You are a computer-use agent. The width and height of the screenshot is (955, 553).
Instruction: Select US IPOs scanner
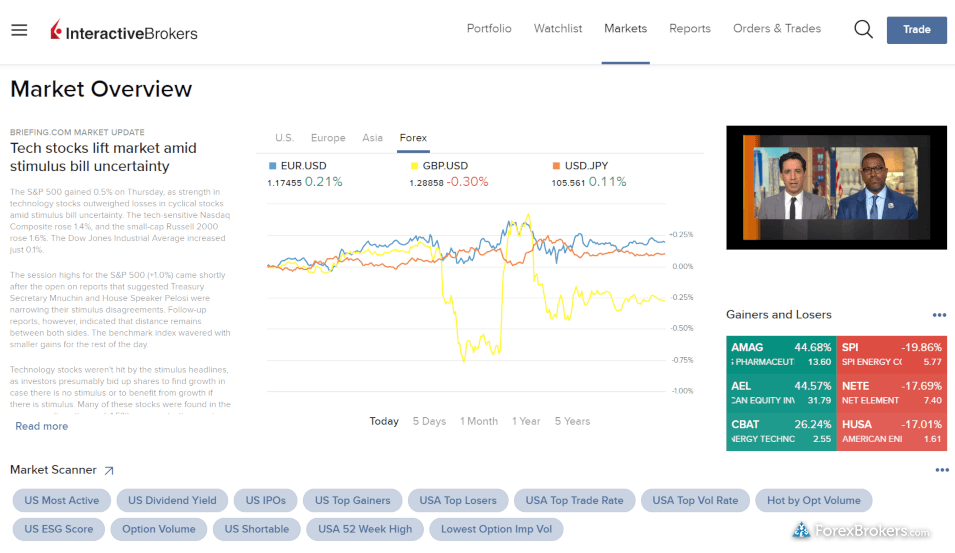click(x=266, y=501)
